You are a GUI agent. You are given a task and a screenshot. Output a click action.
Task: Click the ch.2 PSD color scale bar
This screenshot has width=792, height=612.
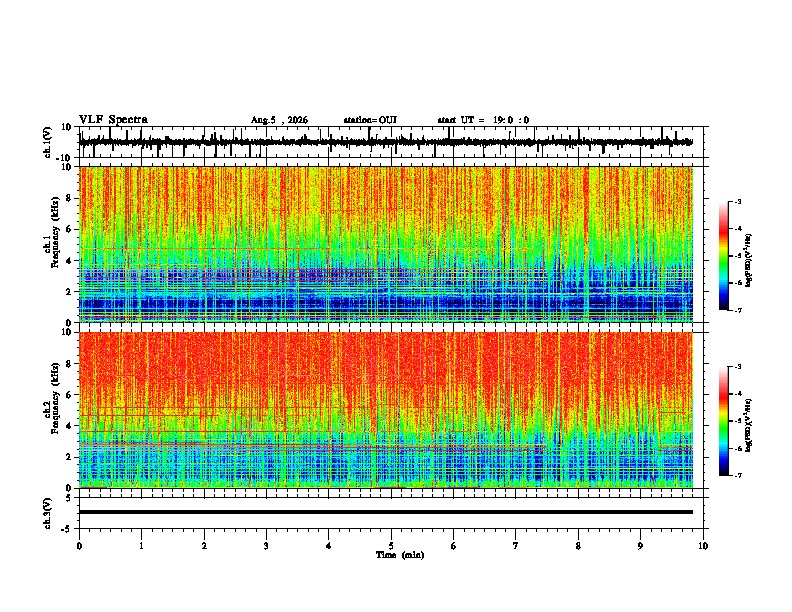tap(724, 421)
